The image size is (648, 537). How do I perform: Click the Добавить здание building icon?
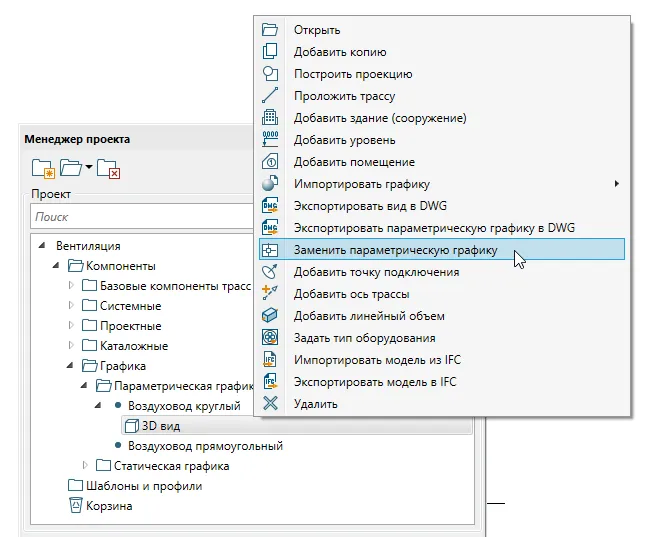coord(269,118)
